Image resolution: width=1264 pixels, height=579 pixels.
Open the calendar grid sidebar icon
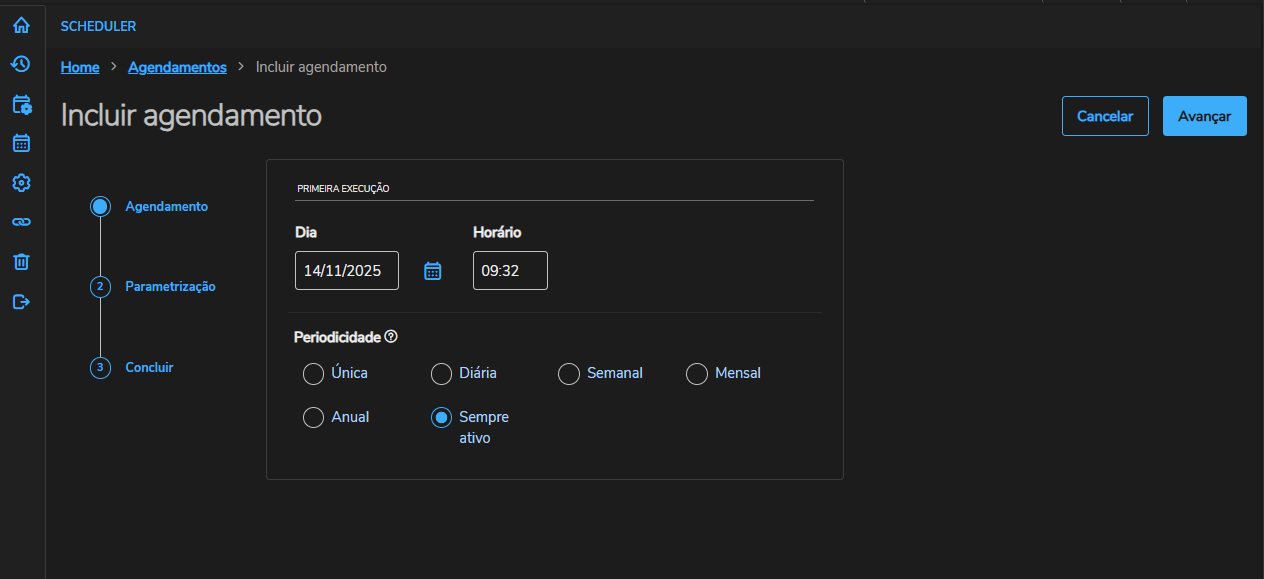coord(21,143)
